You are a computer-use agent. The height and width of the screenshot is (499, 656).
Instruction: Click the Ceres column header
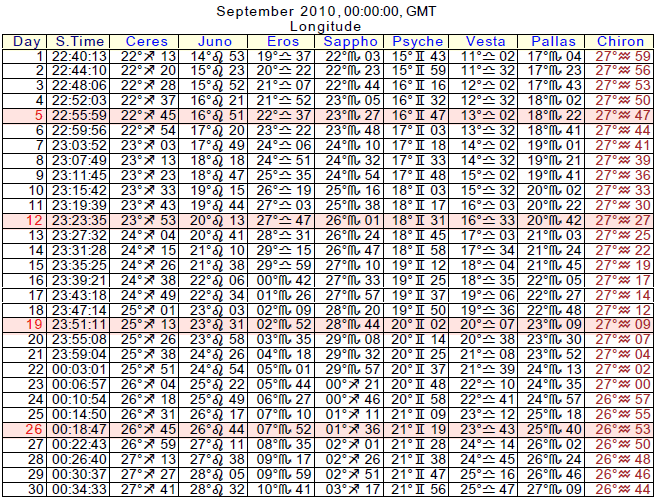(146, 41)
